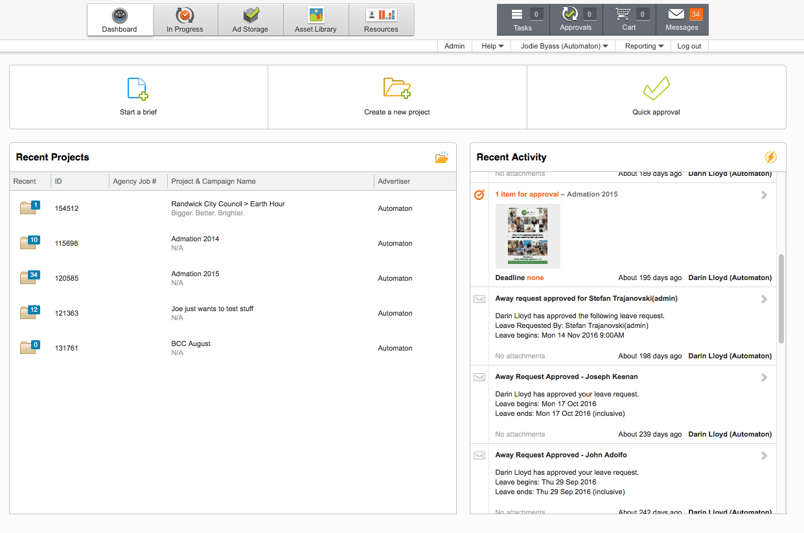Open folder icon for project 131761
Viewport: 804px width, 533px height.
tap(30, 347)
